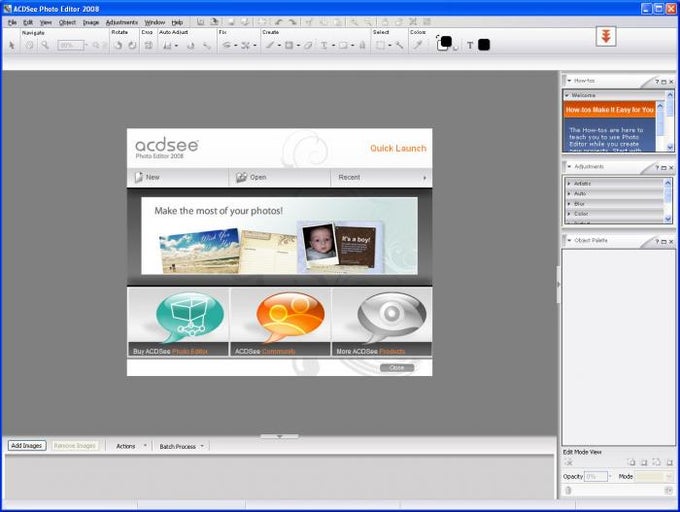
Task: Open the Text tool dropdown arrow
Action: pyautogui.click(x=333, y=45)
